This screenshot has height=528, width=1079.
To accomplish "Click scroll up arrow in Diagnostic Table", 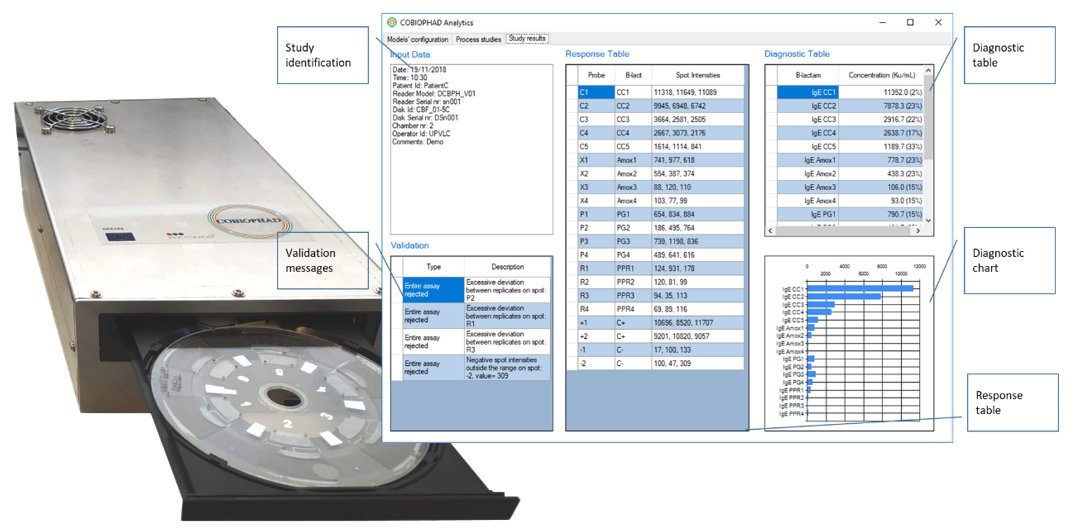I will (x=928, y=70).
